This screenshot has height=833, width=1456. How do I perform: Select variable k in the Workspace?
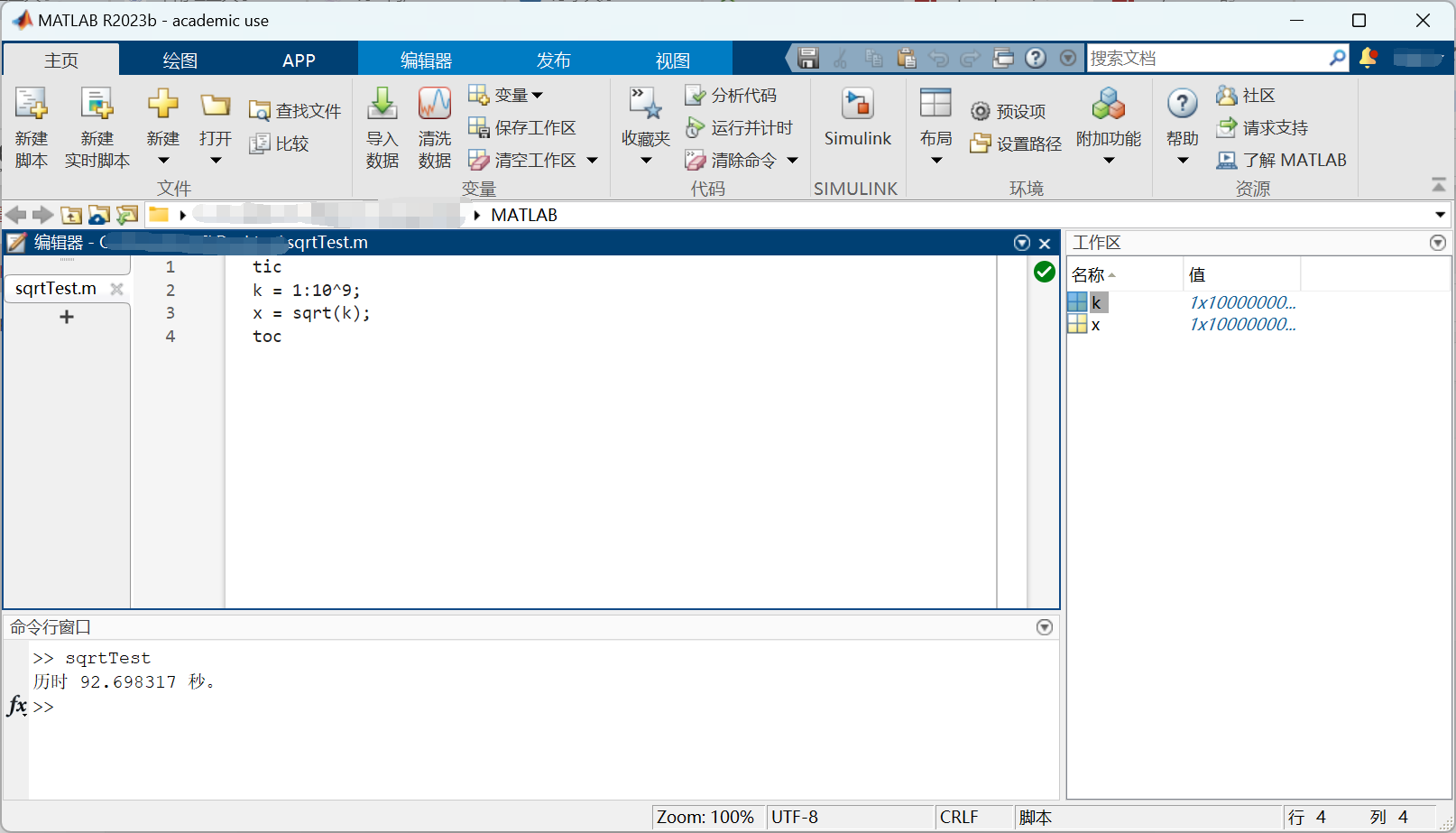click(1096, 302)
